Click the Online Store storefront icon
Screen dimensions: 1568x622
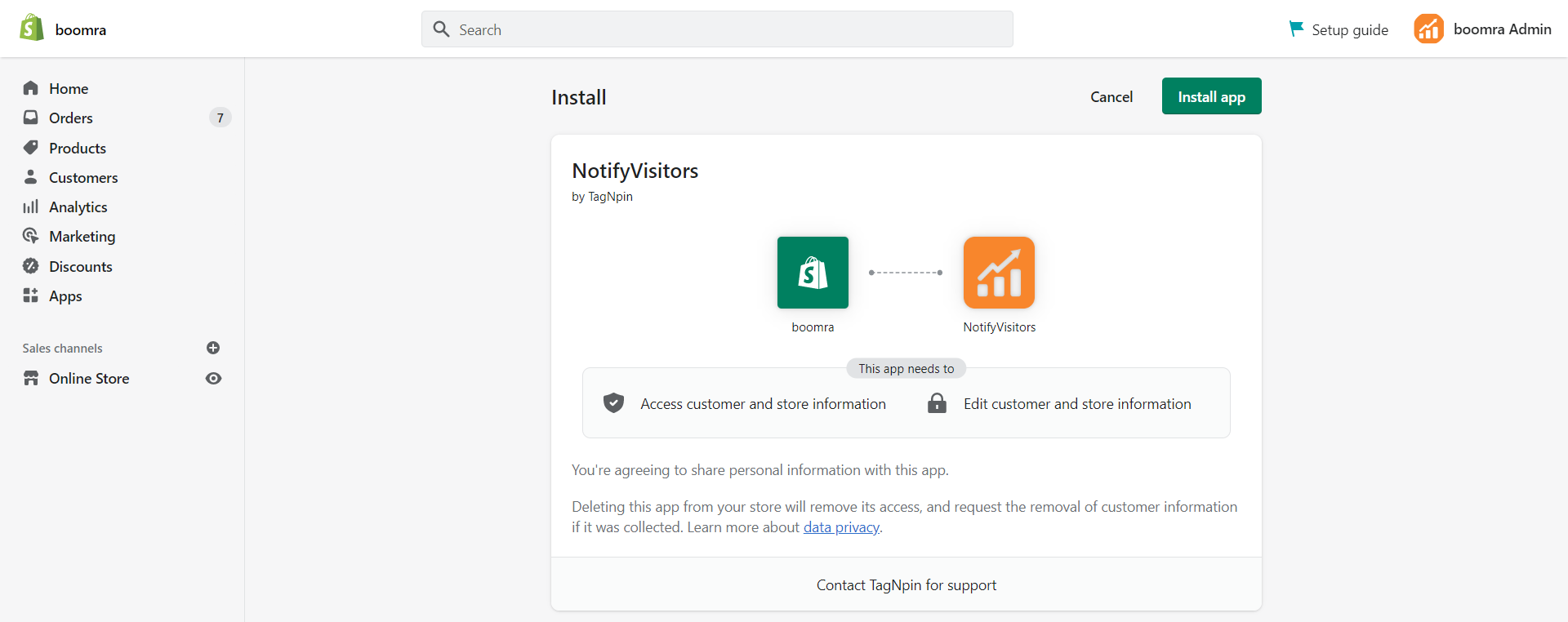tap(31, 378)
